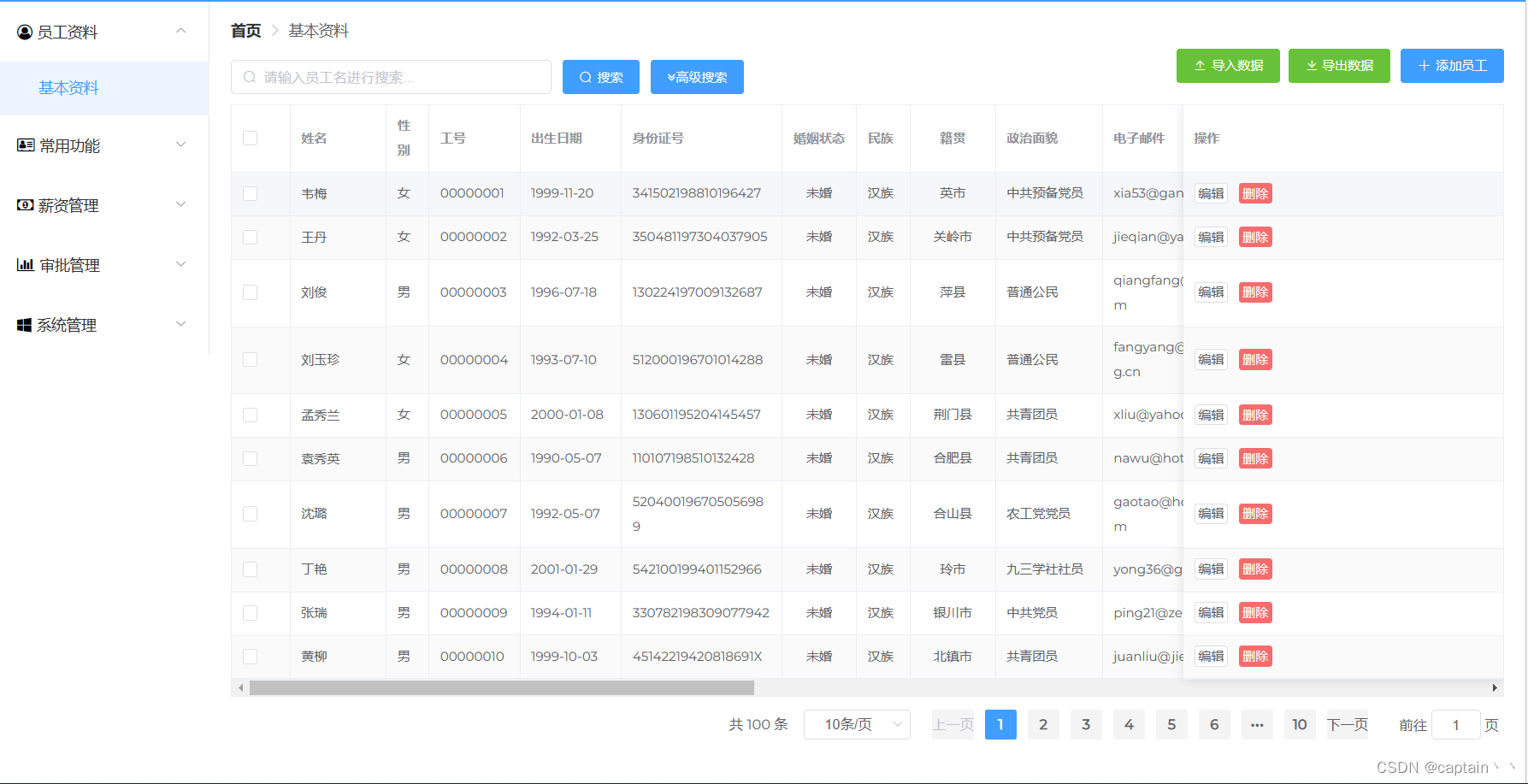This screenshot has width=1528, height=784.
Task: Click the 员工资料 user icon in sidebar
Action: 25,32
